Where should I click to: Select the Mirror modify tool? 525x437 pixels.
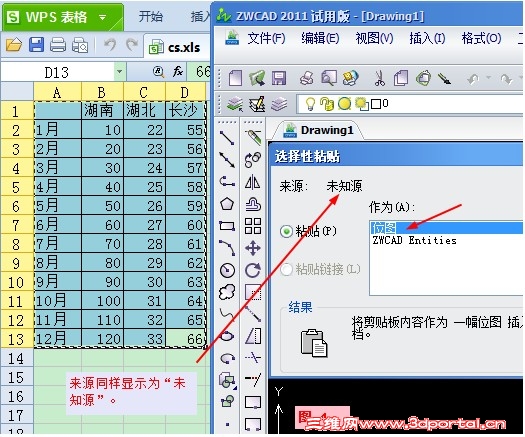(252, 182)
